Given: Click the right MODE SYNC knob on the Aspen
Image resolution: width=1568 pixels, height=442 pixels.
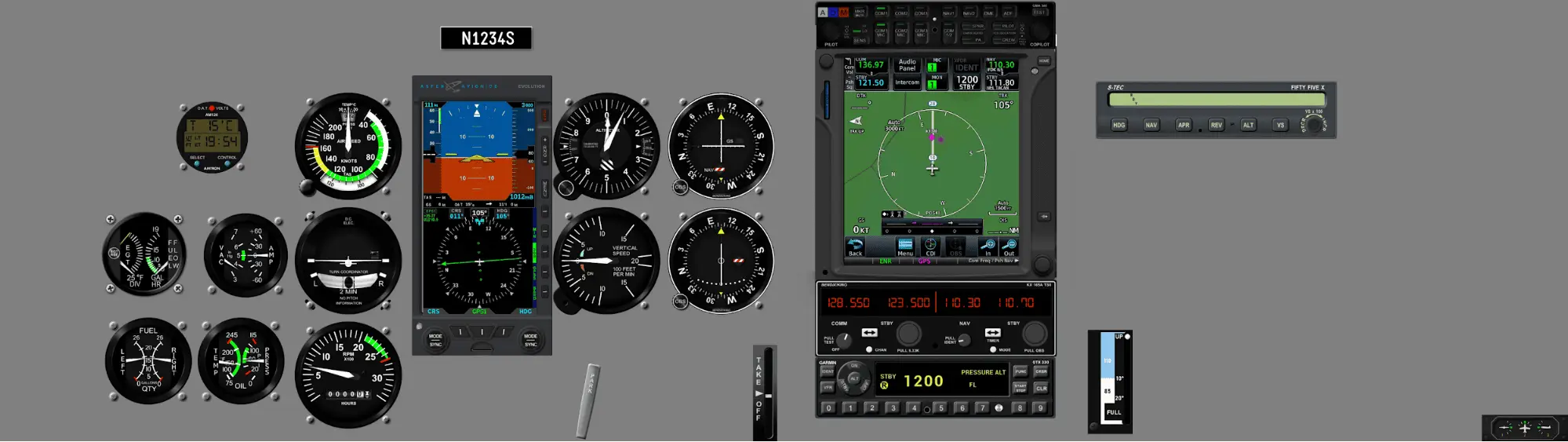Looking at the screenshot, I should click(x=530, y=340).
